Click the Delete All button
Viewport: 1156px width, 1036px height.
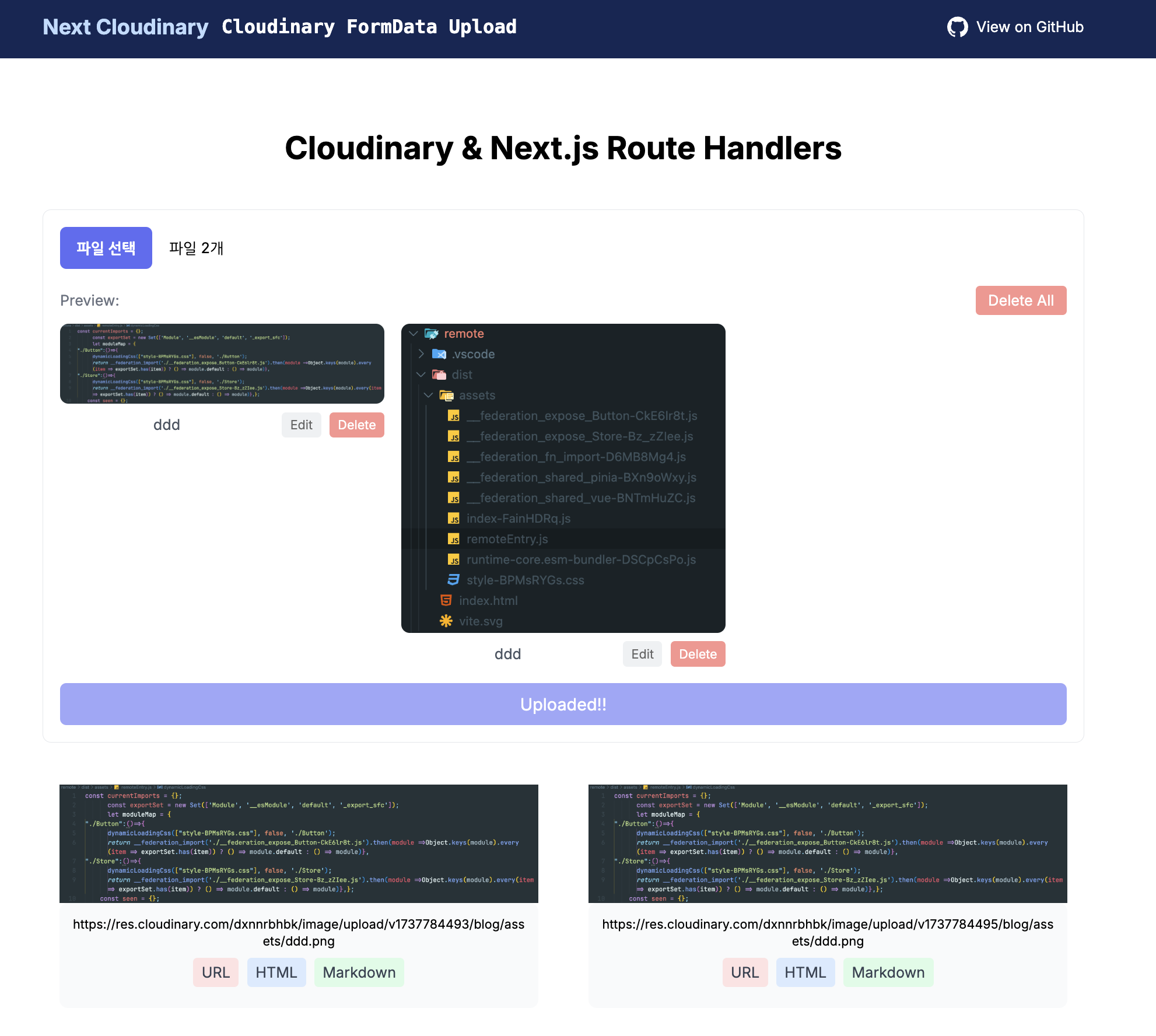tap(1021, 300)
